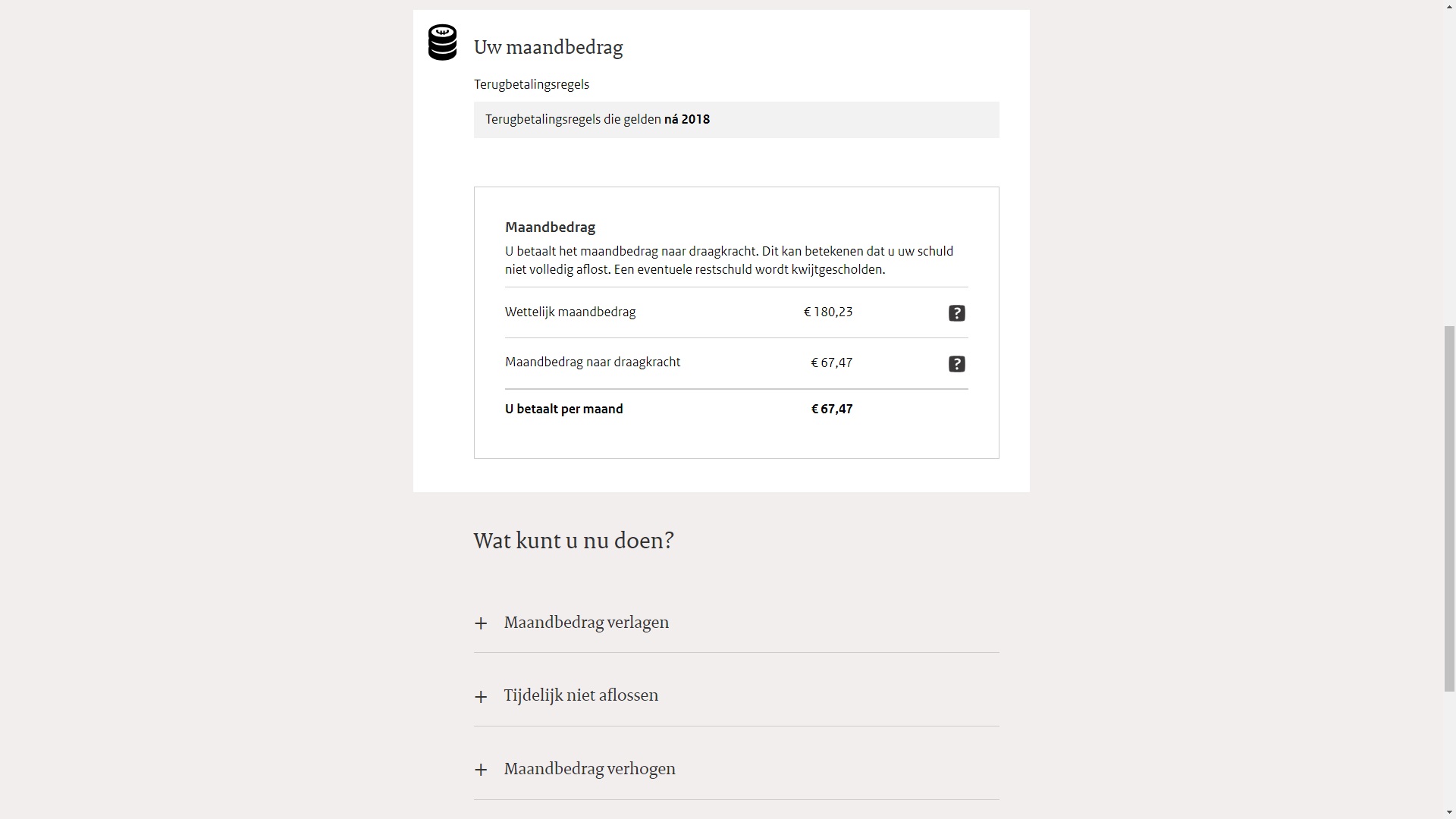
Task: Click the € 180,23 amount
Action: (828, 312)
